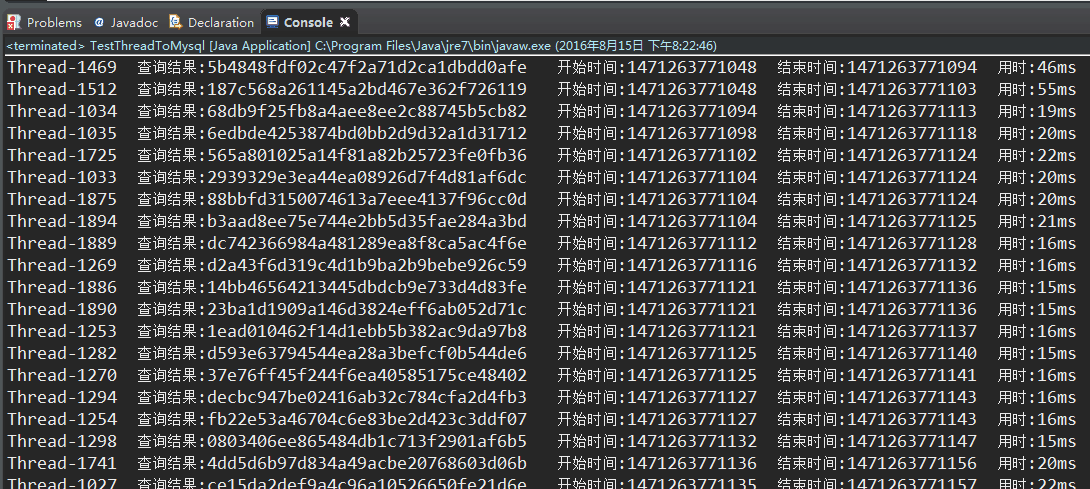1090x489 pixels.
Task: Click hash d2a43f6d319c4d1b9ba2b9bebe926c59
Action: [367, 265]
